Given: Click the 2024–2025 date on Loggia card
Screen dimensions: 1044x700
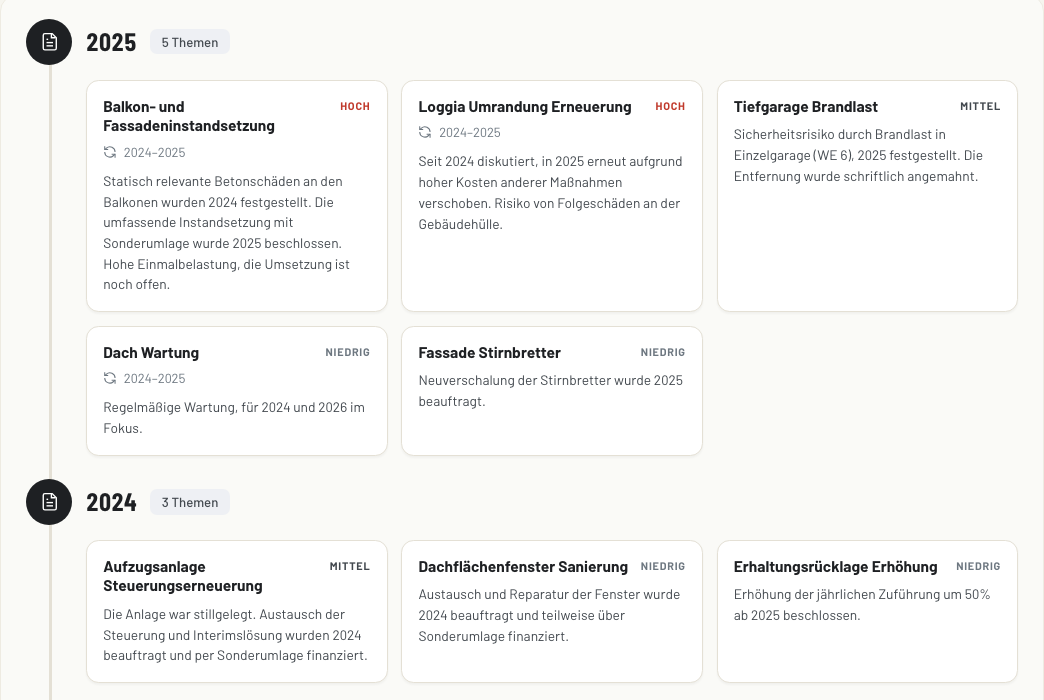Looking at the screenshot, I should click(x=469, y=133).
